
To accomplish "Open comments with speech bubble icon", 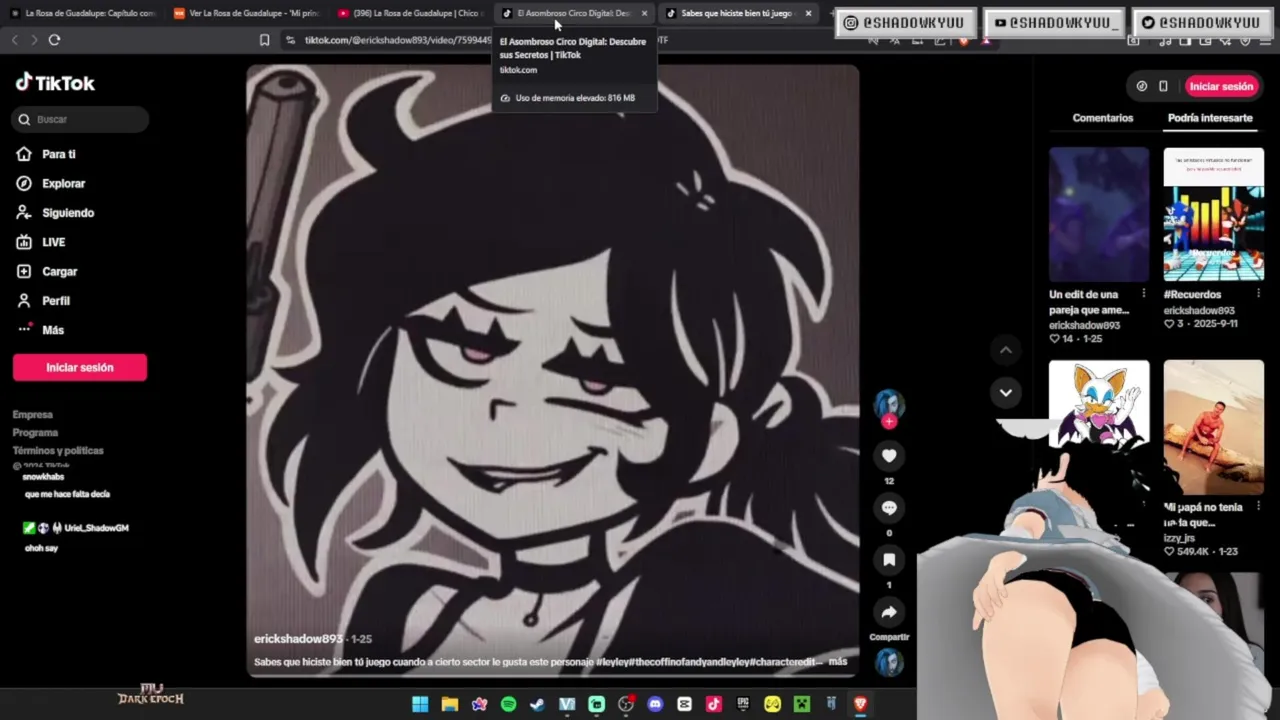I will (x=889, y=508).
